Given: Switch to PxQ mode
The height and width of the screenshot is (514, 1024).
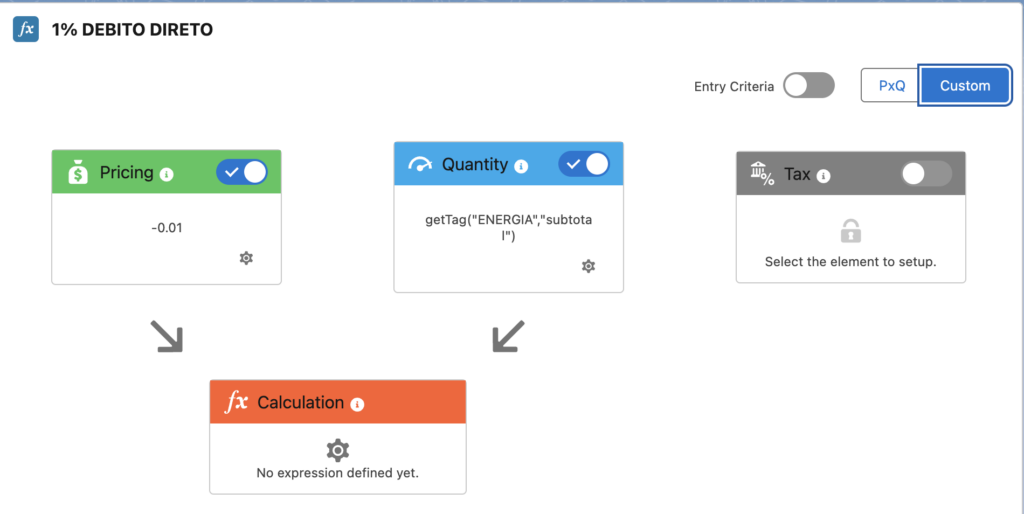Looking at the screenshot, I should (891, 86).
